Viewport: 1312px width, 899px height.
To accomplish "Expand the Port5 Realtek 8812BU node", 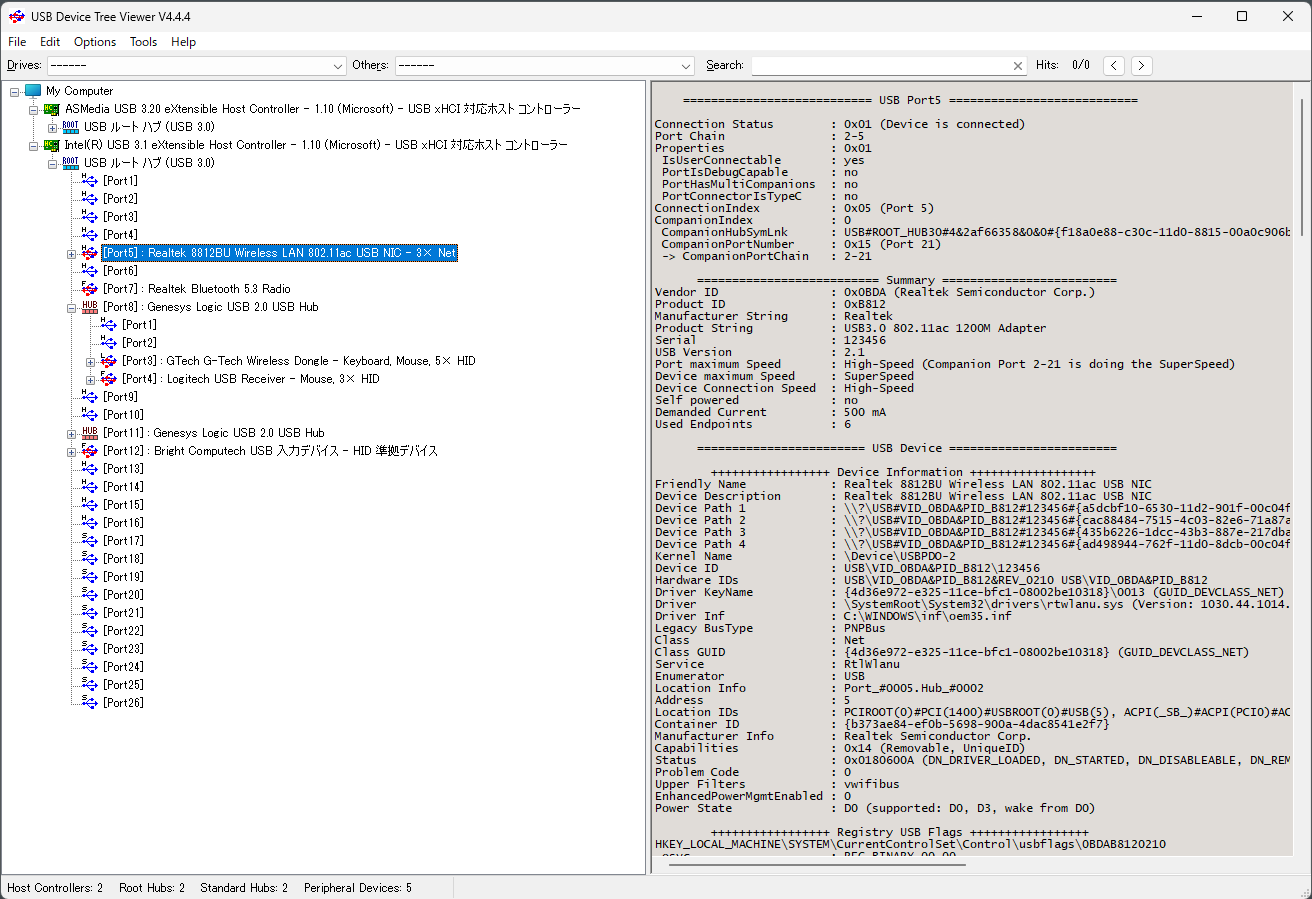I will pos(72,253).
